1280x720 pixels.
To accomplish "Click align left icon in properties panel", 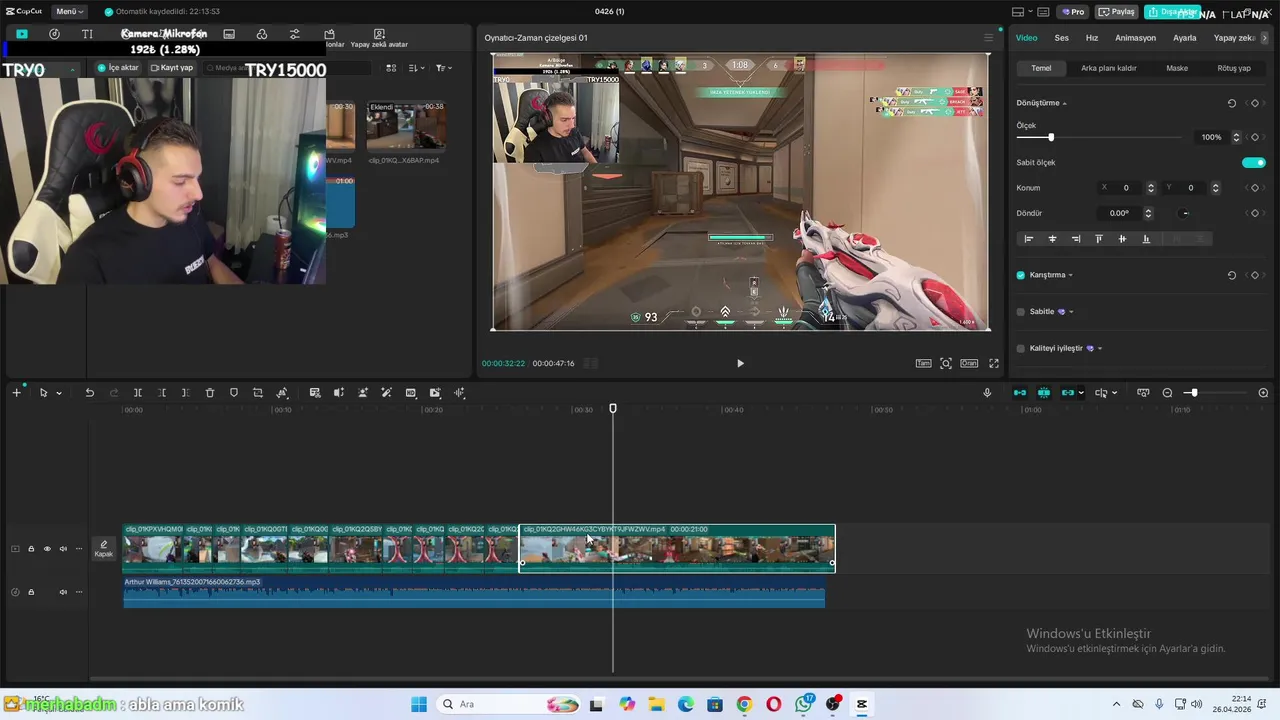I will click(x=1029, y=239).
